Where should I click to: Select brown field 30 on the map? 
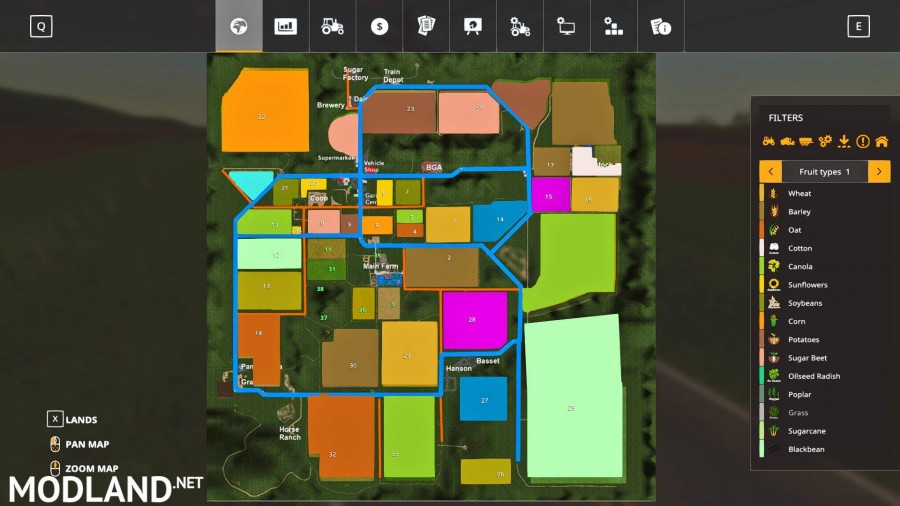click(350, 358)
